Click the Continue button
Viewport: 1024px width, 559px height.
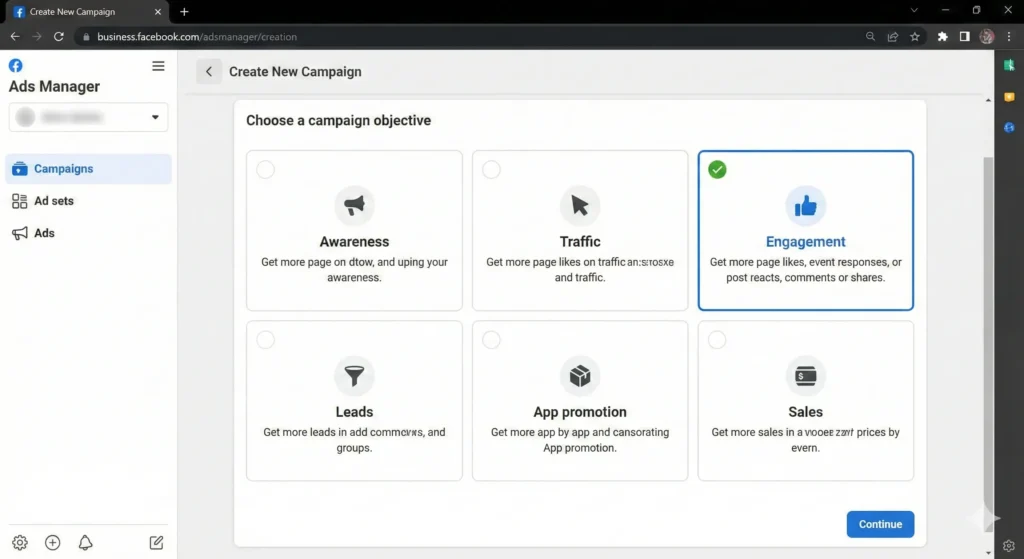click(880, 524)
